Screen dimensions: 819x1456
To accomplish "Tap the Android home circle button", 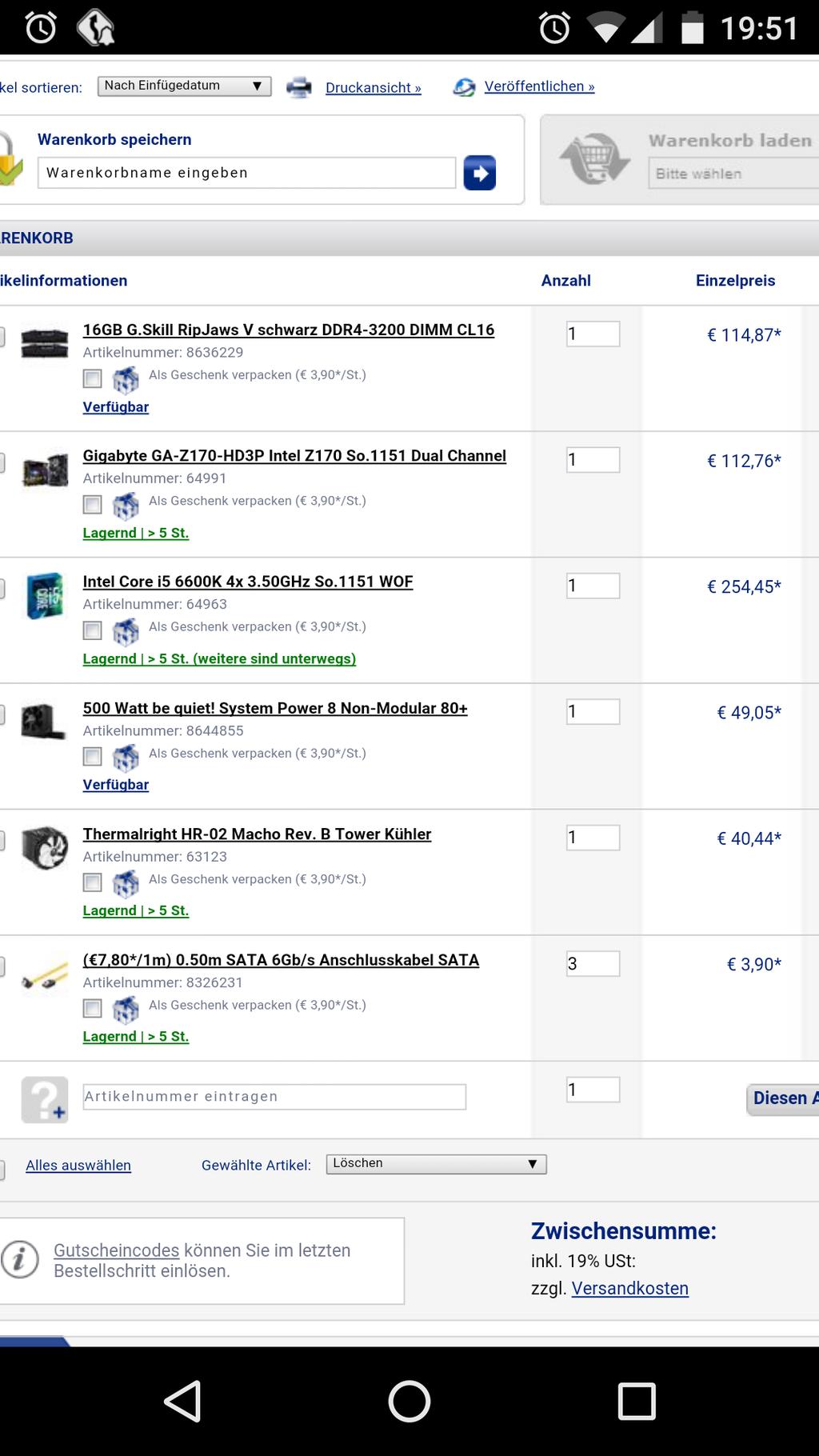I will pyautogui.click(x=409, y=1401).
